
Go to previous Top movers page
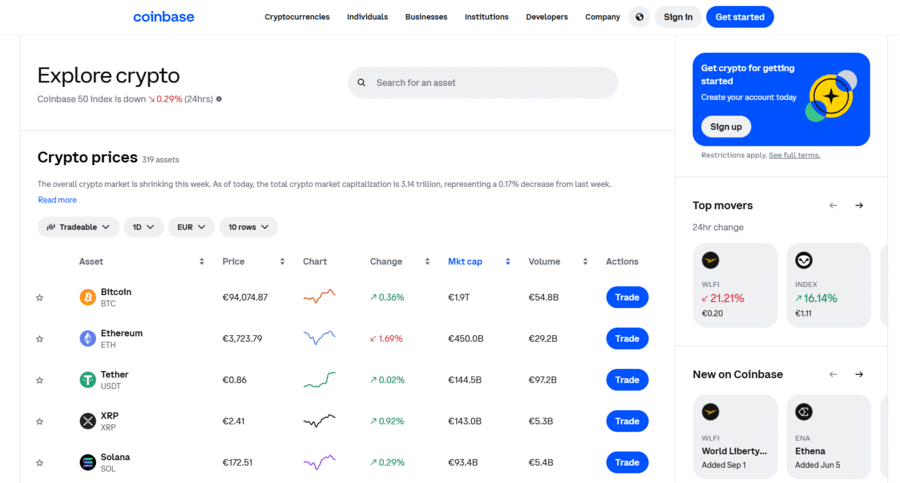pyautogui.click(x=833, y=205)
